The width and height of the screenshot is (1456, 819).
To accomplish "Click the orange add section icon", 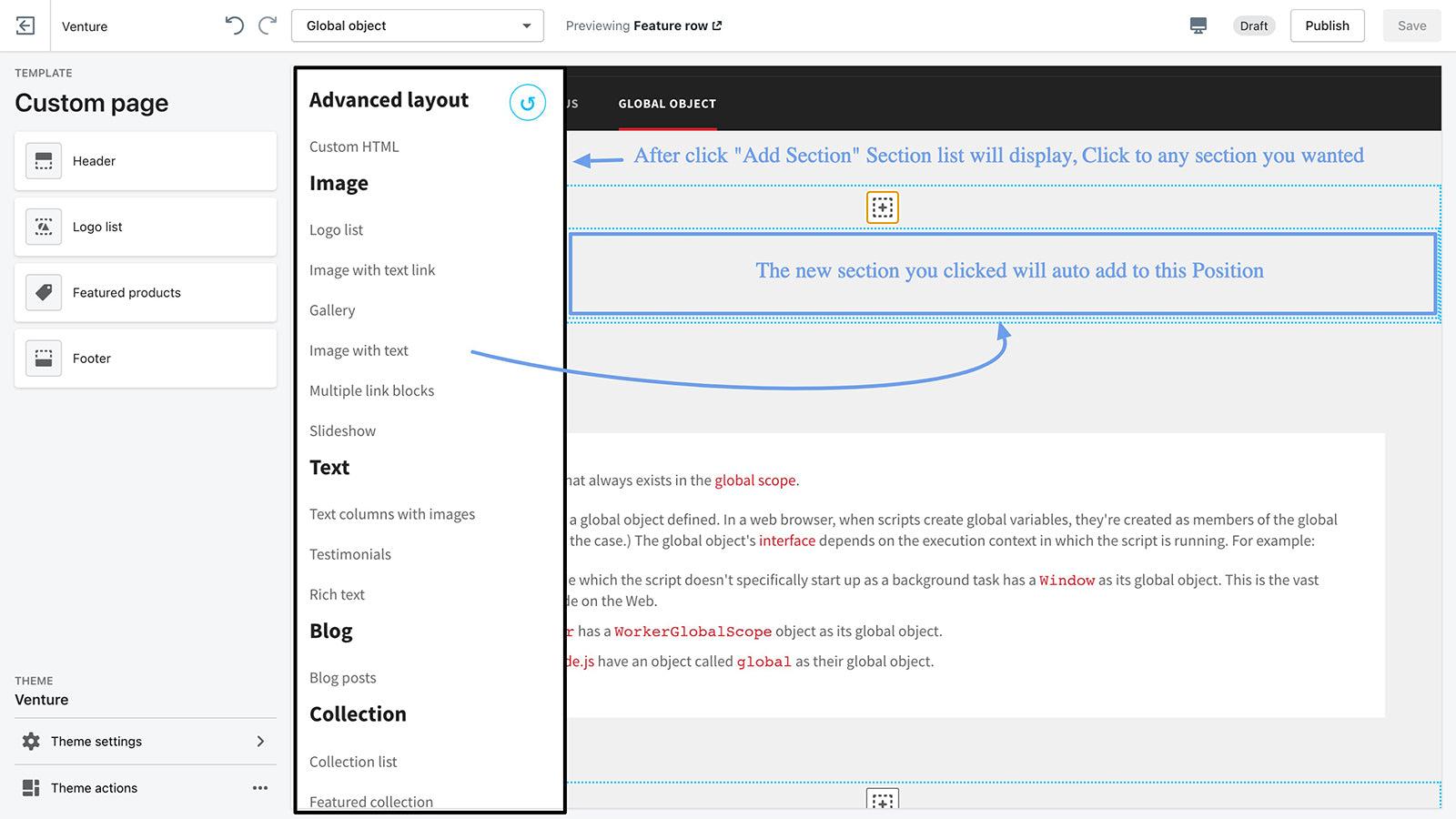I will (883, 207).
